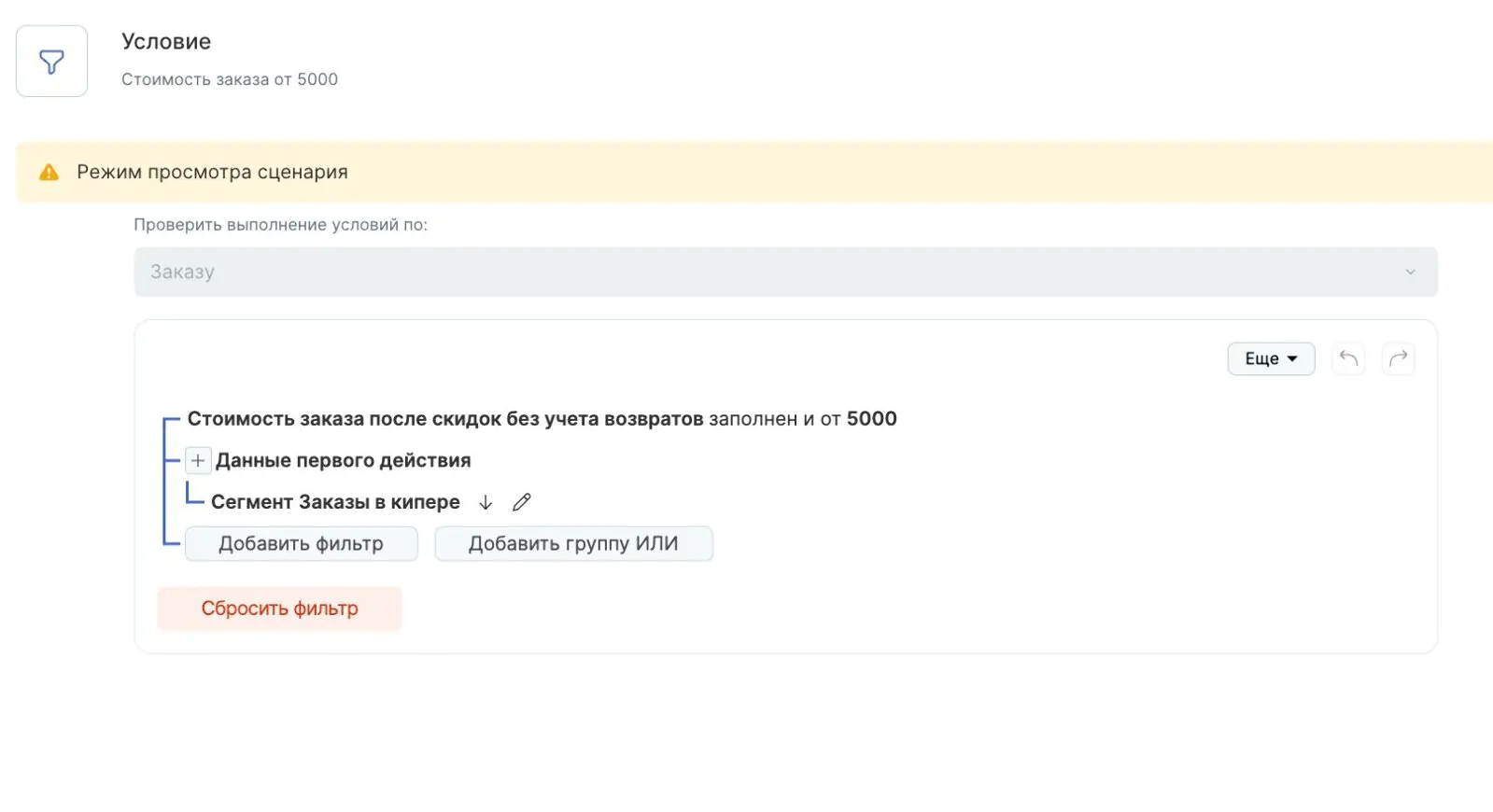Edit segment with the pencil icon
Image resolution: width=1493 pixels, height=812 pixels.
(522, 502)
